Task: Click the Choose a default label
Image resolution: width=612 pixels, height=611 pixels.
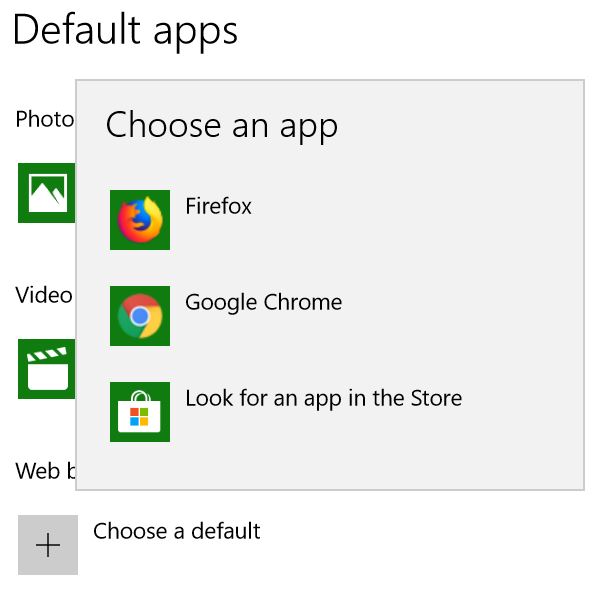Action: coord(177,531)
